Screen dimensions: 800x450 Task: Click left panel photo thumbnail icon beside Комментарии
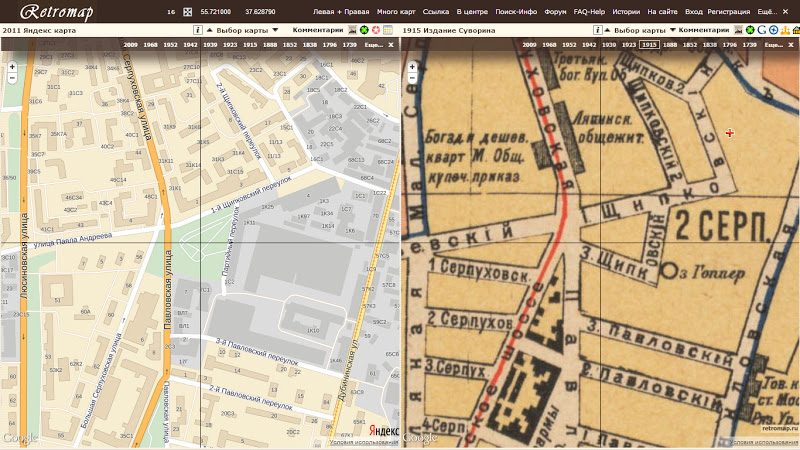pyautogui.click(x=353, y=30)
